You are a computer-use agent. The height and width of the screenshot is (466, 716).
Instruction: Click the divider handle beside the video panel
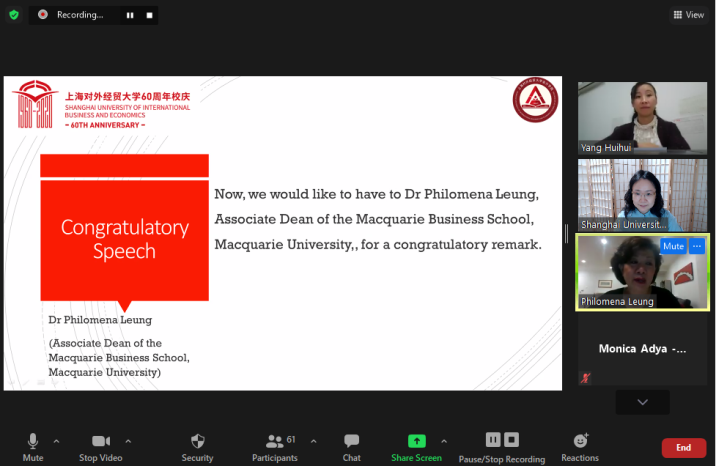pyautogui.click(x=567, y=233)
